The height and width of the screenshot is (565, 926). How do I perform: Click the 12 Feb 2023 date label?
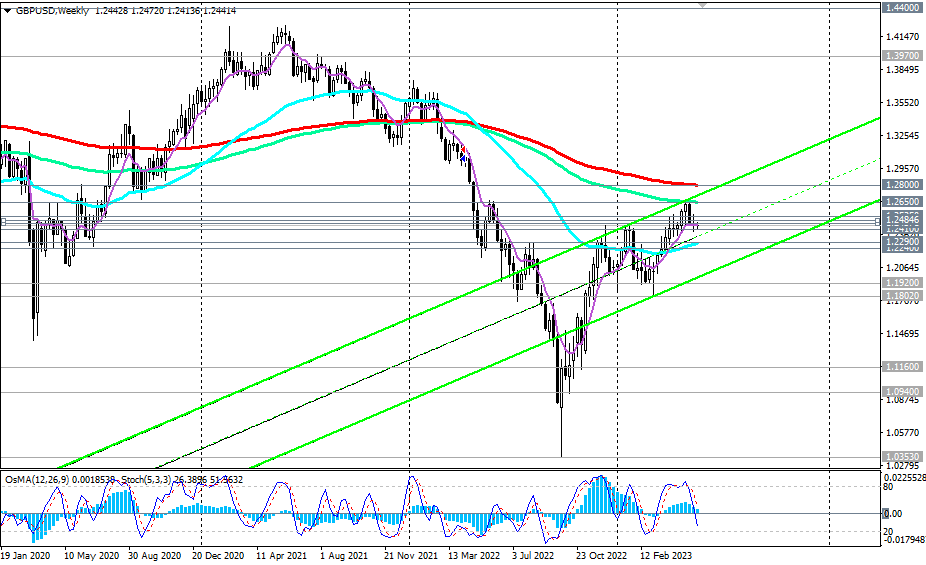(666, 556)
